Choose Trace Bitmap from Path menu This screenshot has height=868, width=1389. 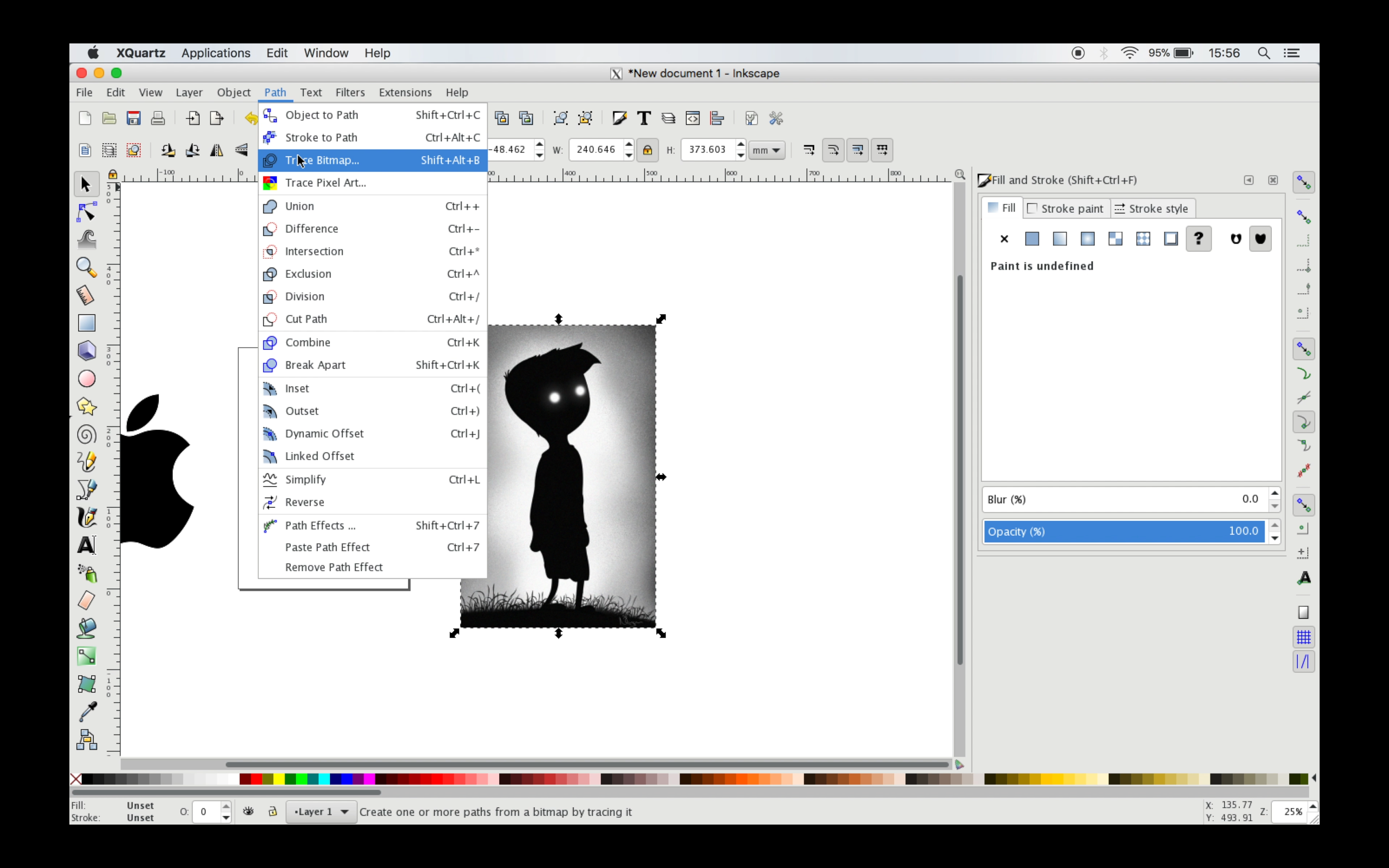click(372, 160)
